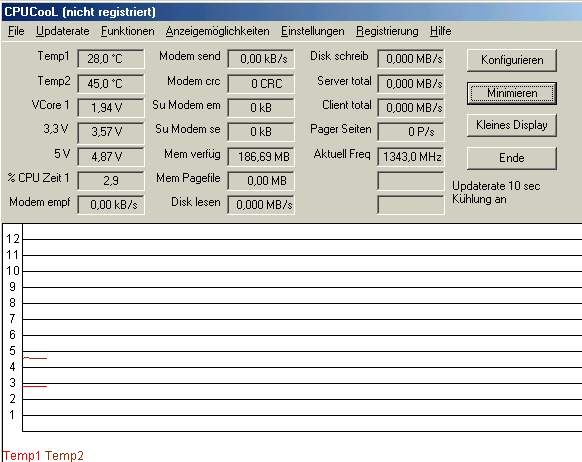Open the Updaterate menu

(62, 31)
